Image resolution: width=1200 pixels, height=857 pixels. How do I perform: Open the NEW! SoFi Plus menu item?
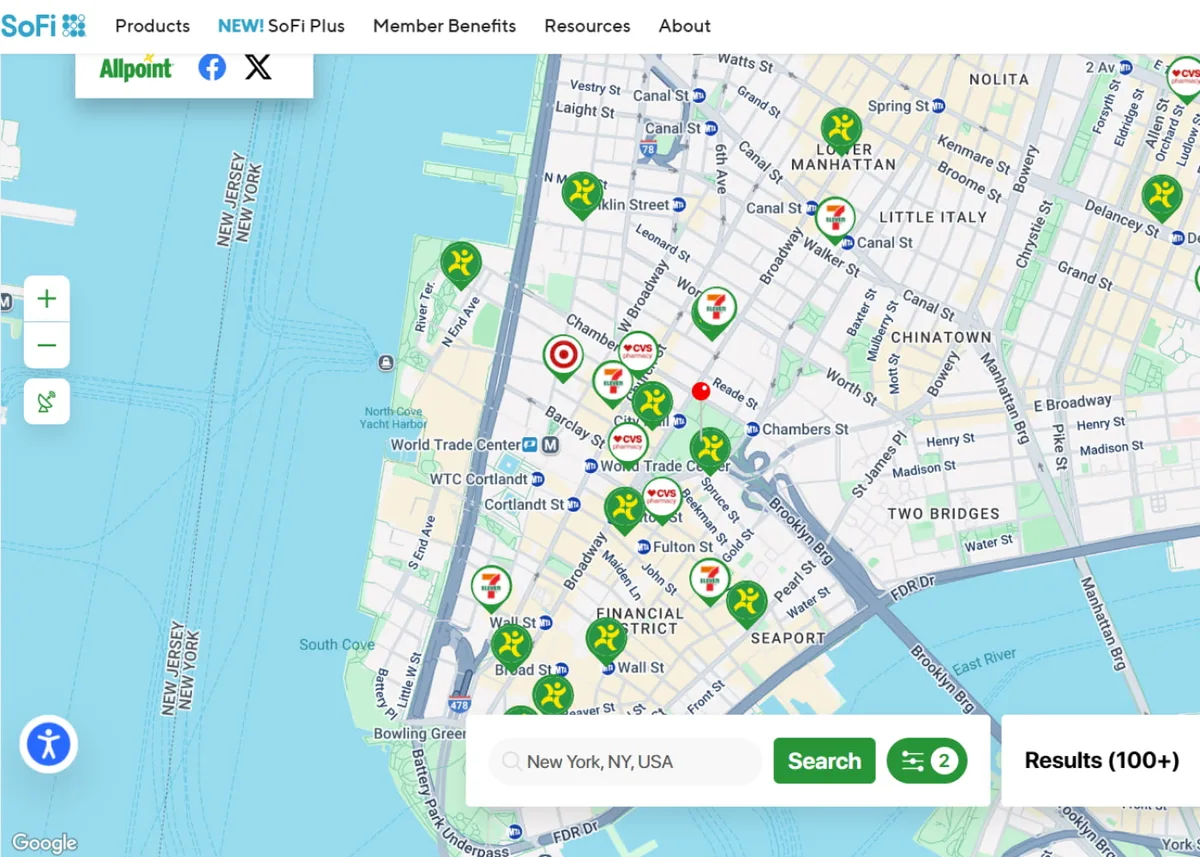pos(281,26)
